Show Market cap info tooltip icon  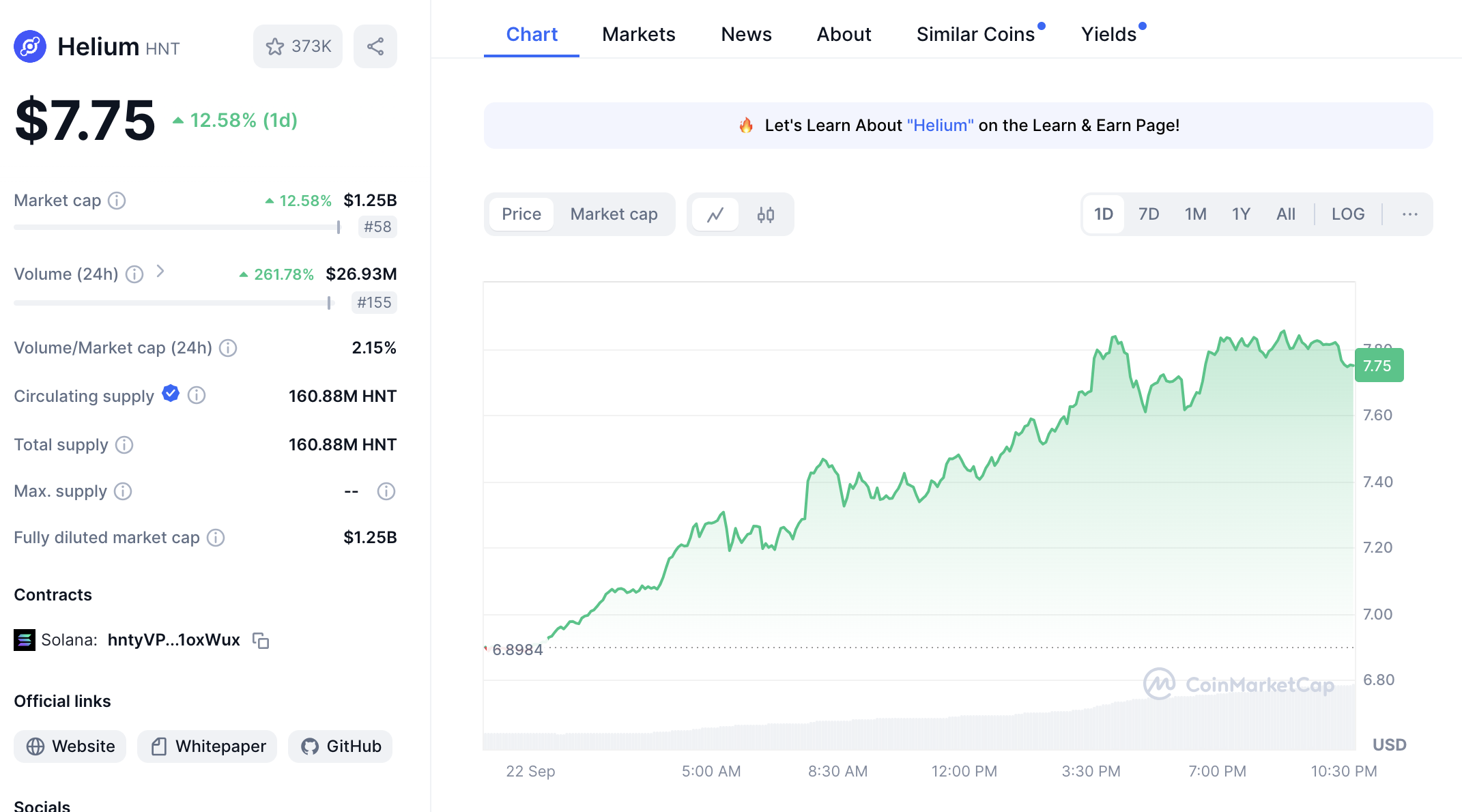tap(117, 201)
